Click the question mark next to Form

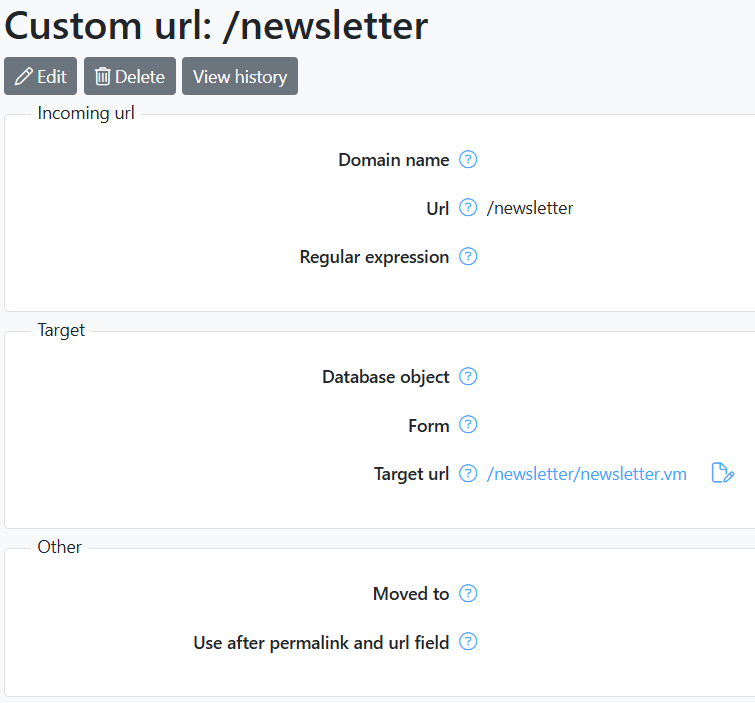[468, 425]
